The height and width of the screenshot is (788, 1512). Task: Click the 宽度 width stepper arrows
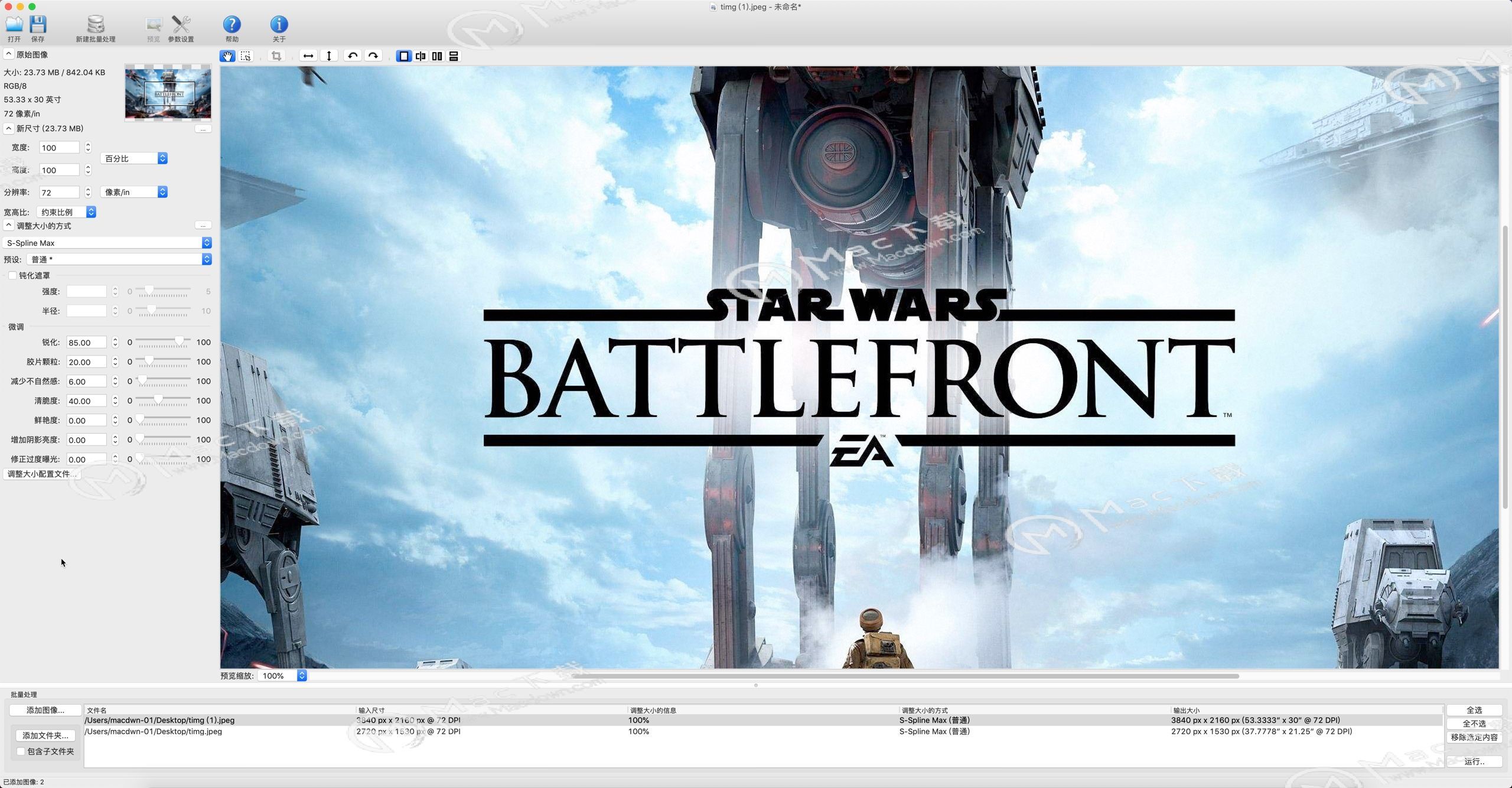pos(88,148)
